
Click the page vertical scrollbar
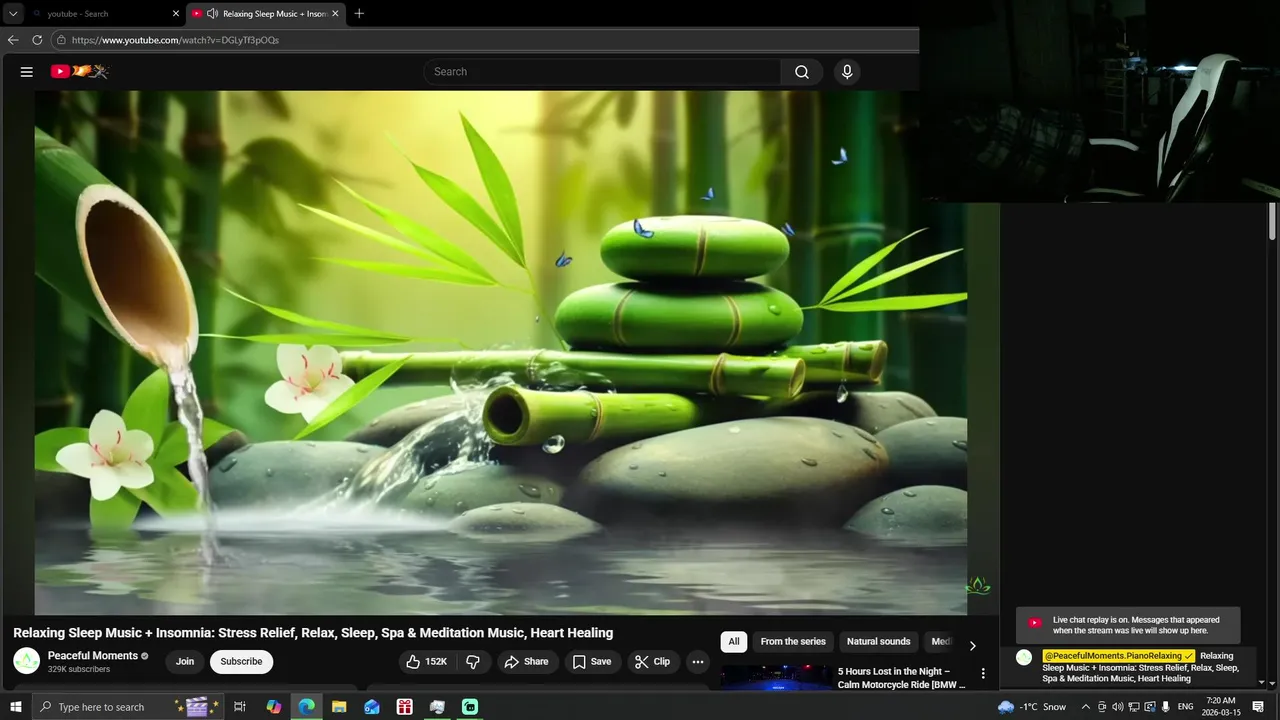[x=1272, y=220]
